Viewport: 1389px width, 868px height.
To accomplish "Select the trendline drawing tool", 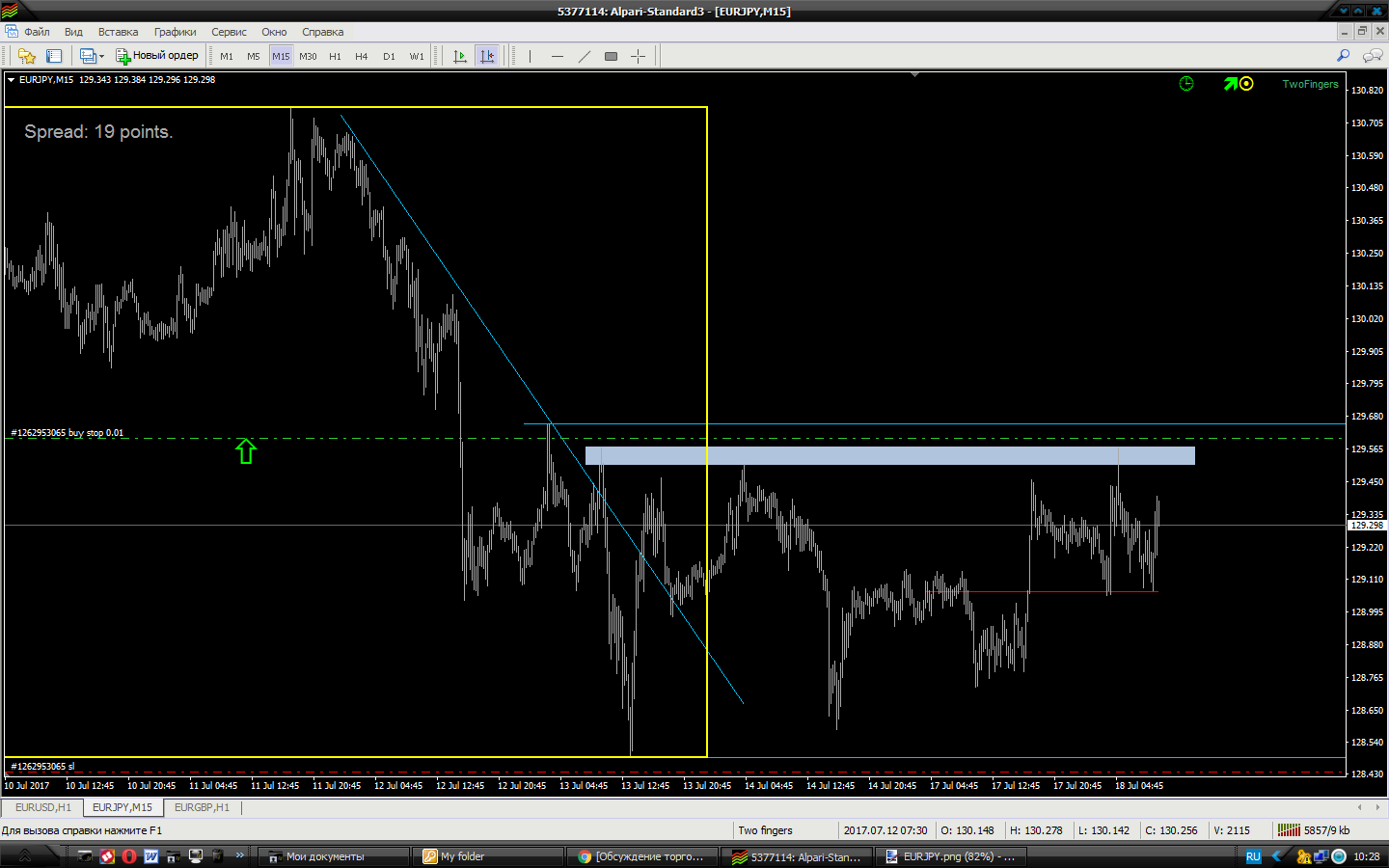I will click(585, 56).
